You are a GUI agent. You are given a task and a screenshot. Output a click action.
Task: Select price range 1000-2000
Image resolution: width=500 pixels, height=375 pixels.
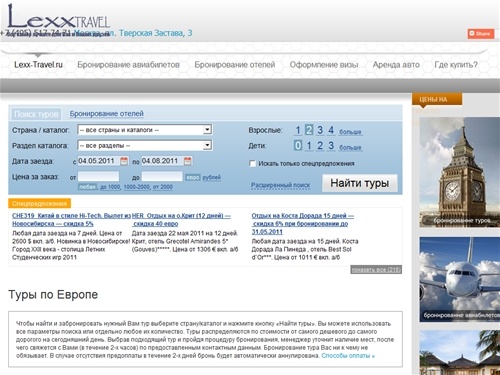pos(136,187)
